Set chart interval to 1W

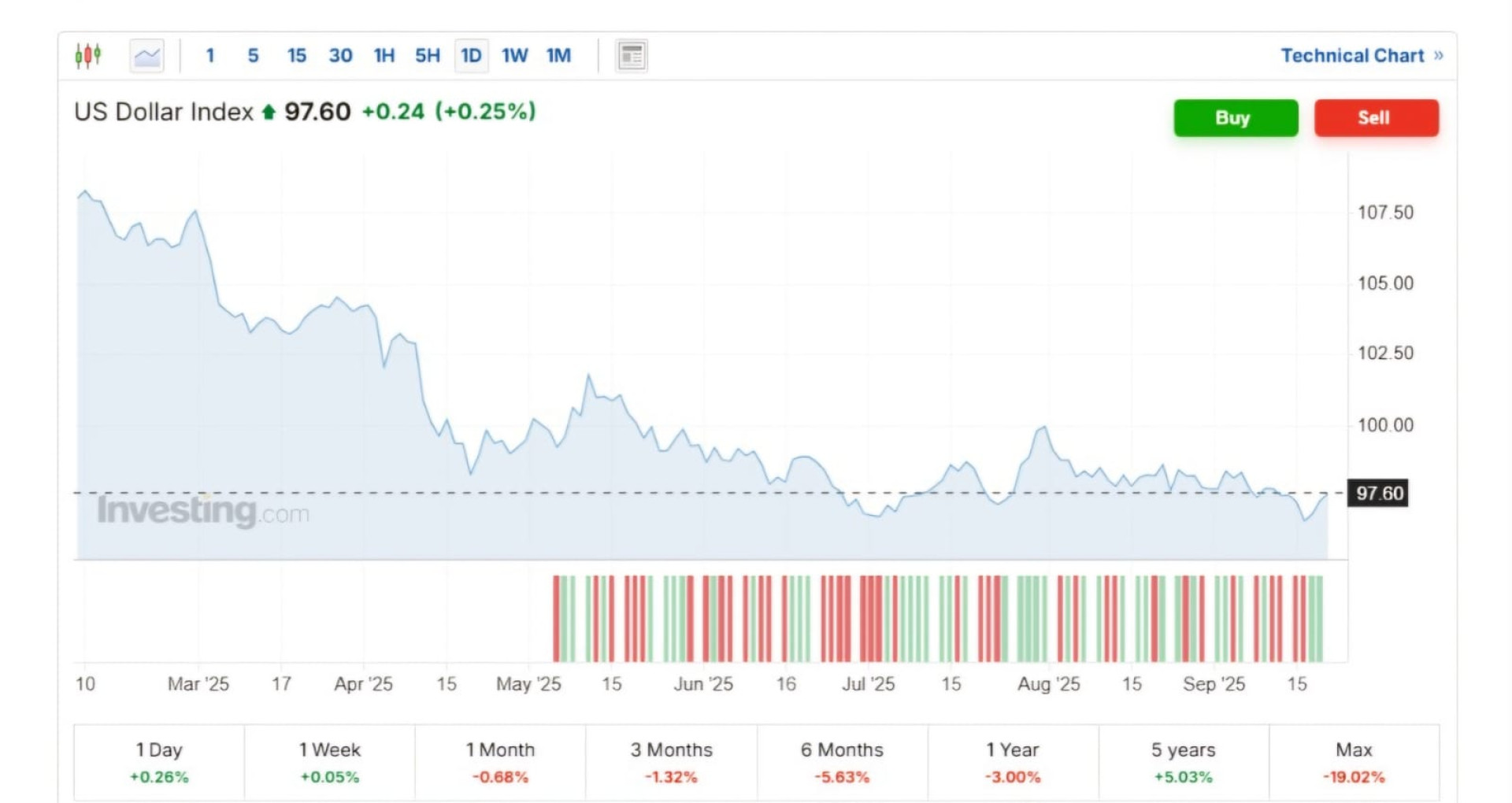(515, 56)
